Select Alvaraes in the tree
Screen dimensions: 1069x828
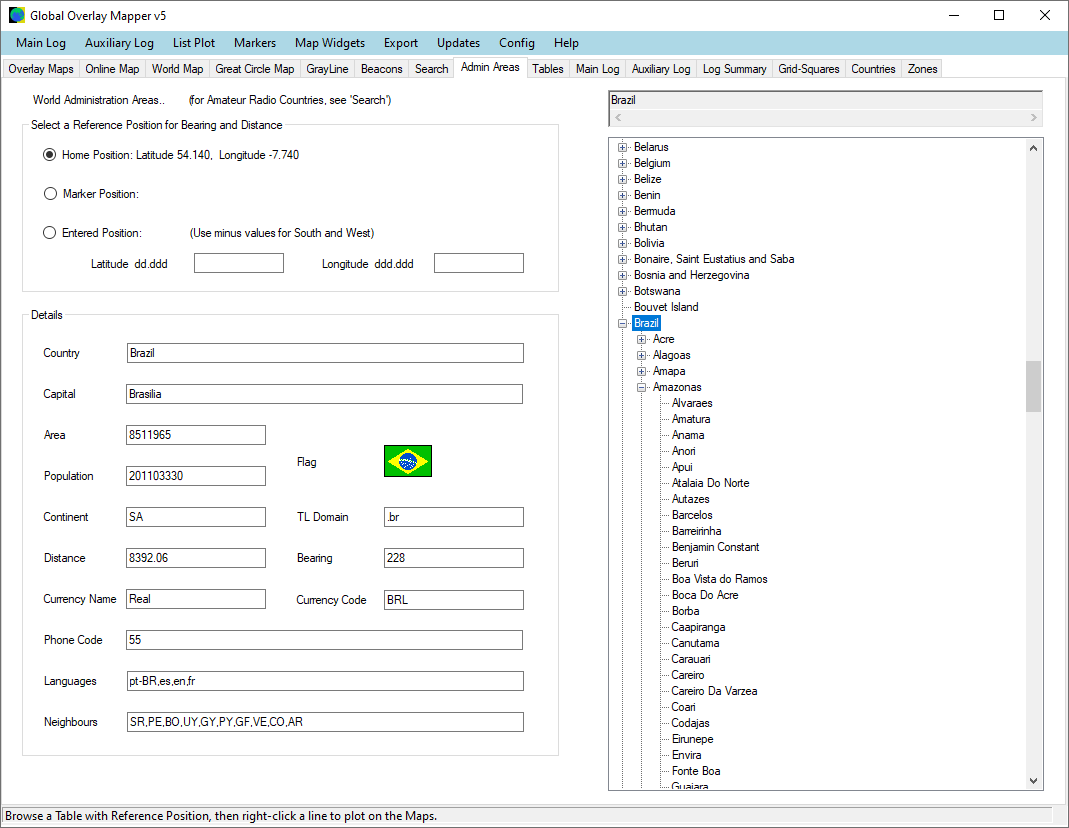pos(692,403)
